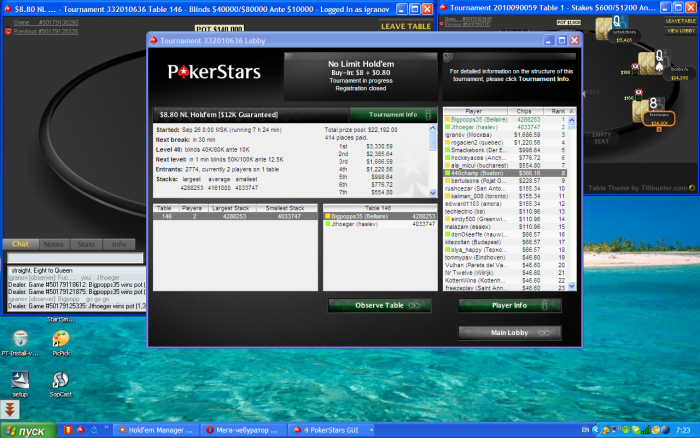Image resolution: width=700 pixels, height=438 pixels.
Task: Select edward1103 (amora) row
Action: point(505,204)
